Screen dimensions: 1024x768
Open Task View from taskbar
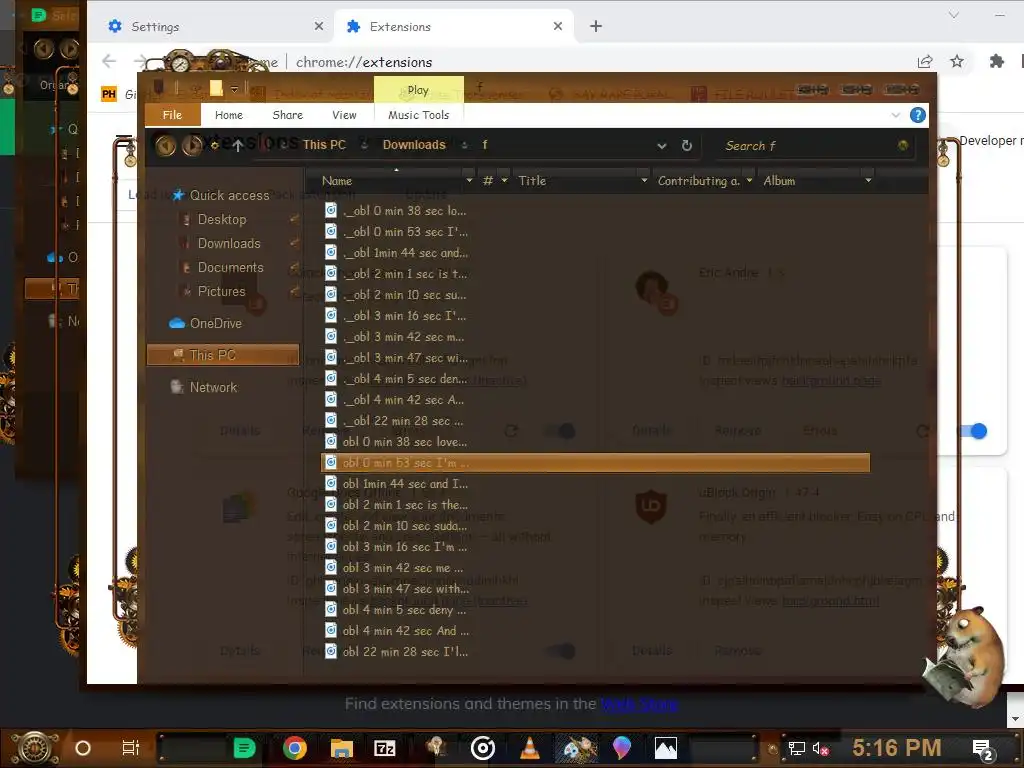pos(131,748)
